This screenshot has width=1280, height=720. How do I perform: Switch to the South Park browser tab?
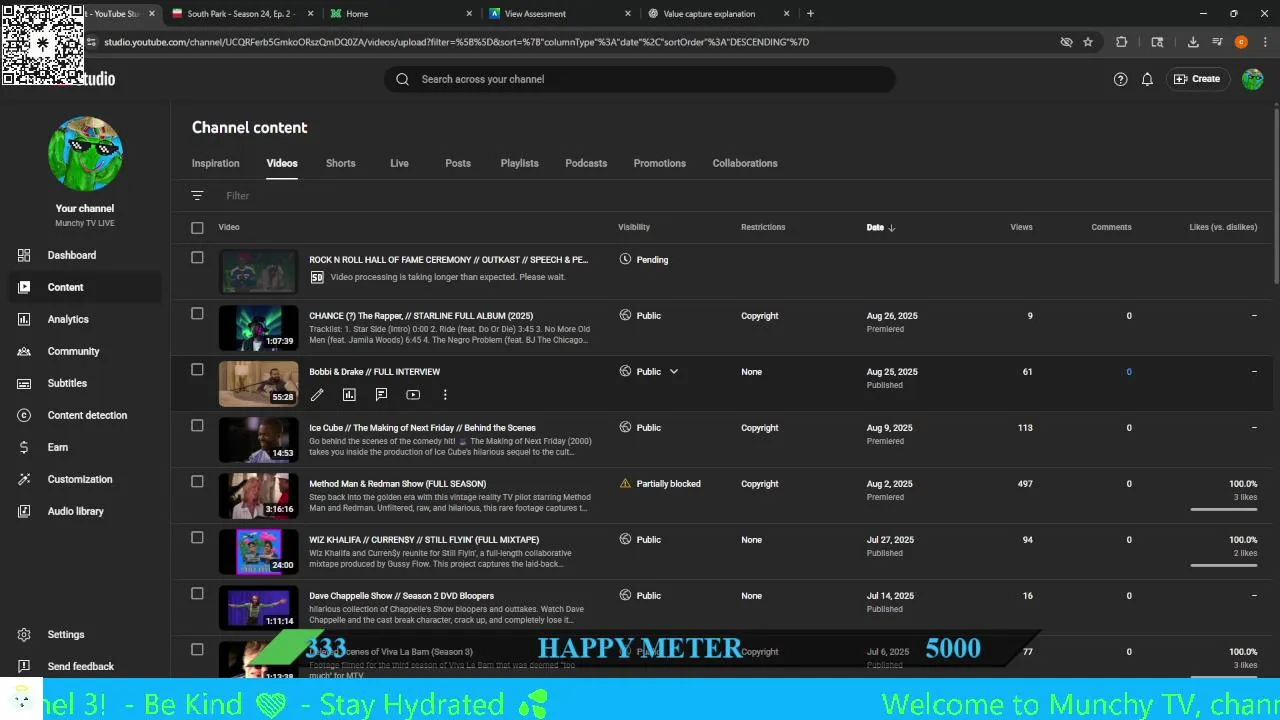pos(242,14)
